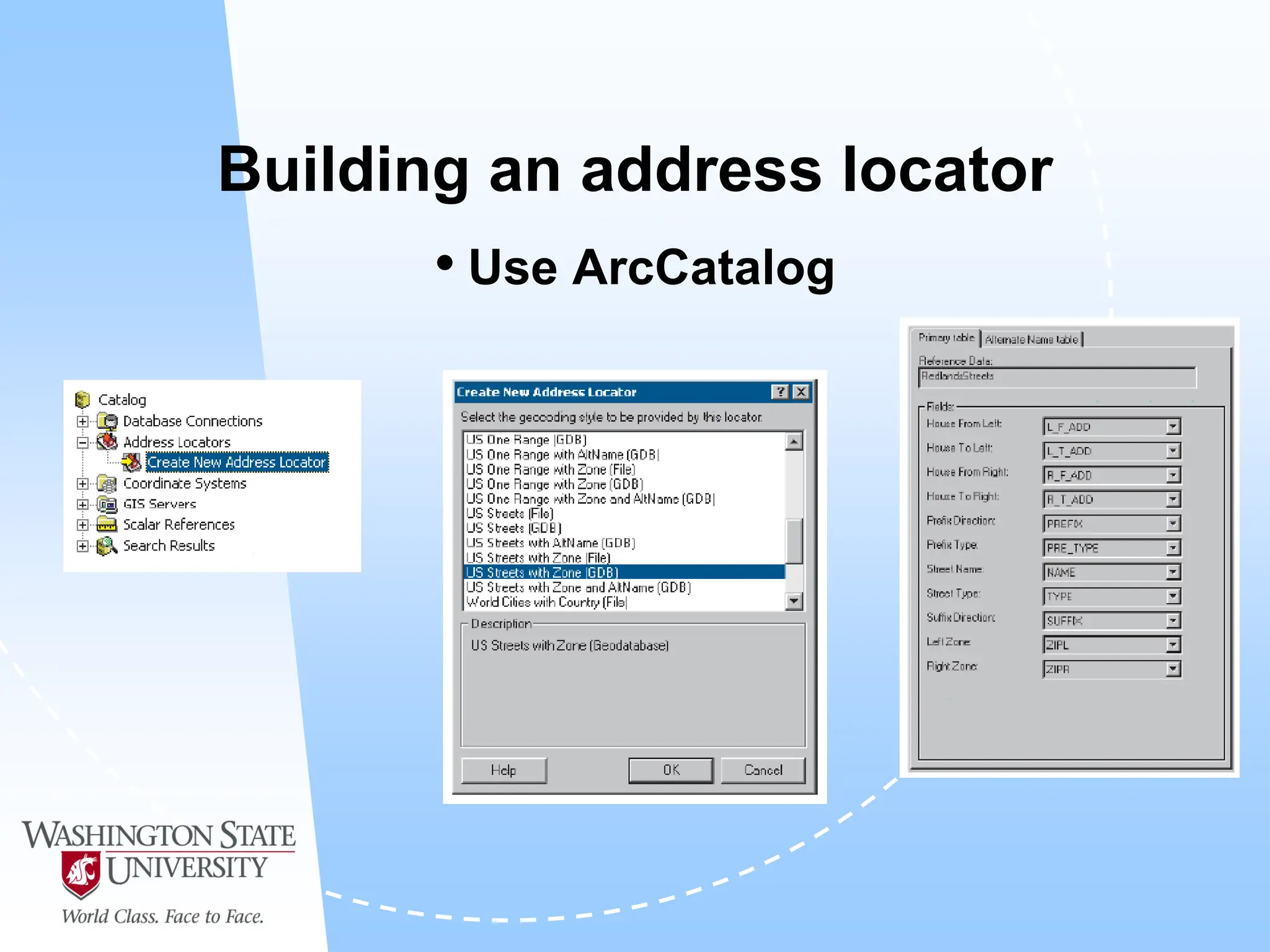Click the Search Results icon

(107, 545)
